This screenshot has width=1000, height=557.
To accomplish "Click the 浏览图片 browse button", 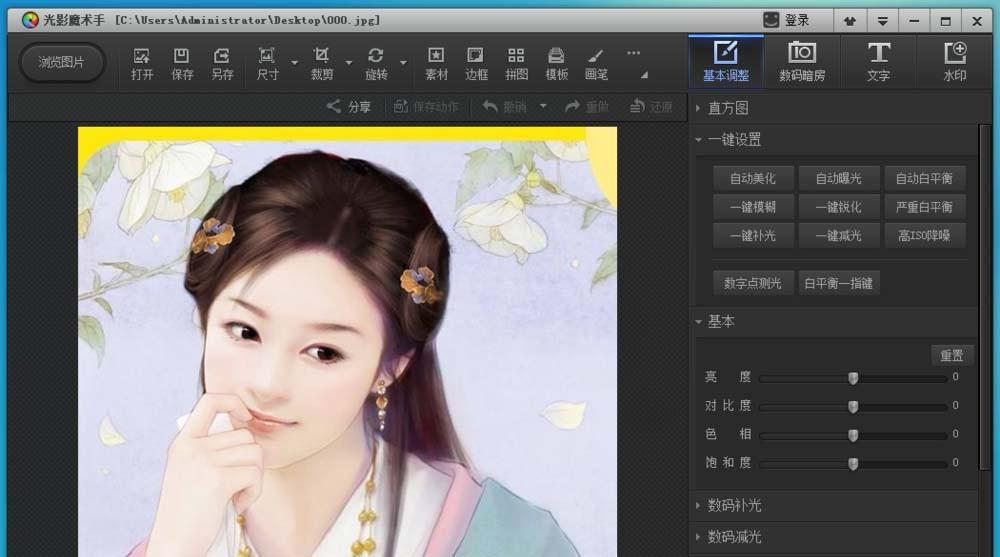I will [61, 63].
